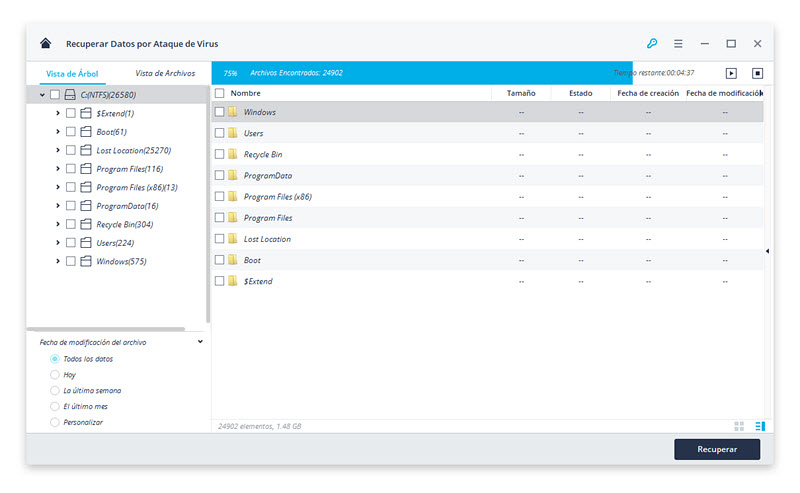The height and width of the screenshot is (493, 800).
Task: Expand the Users(224) tree node
Action: (58, 242)
